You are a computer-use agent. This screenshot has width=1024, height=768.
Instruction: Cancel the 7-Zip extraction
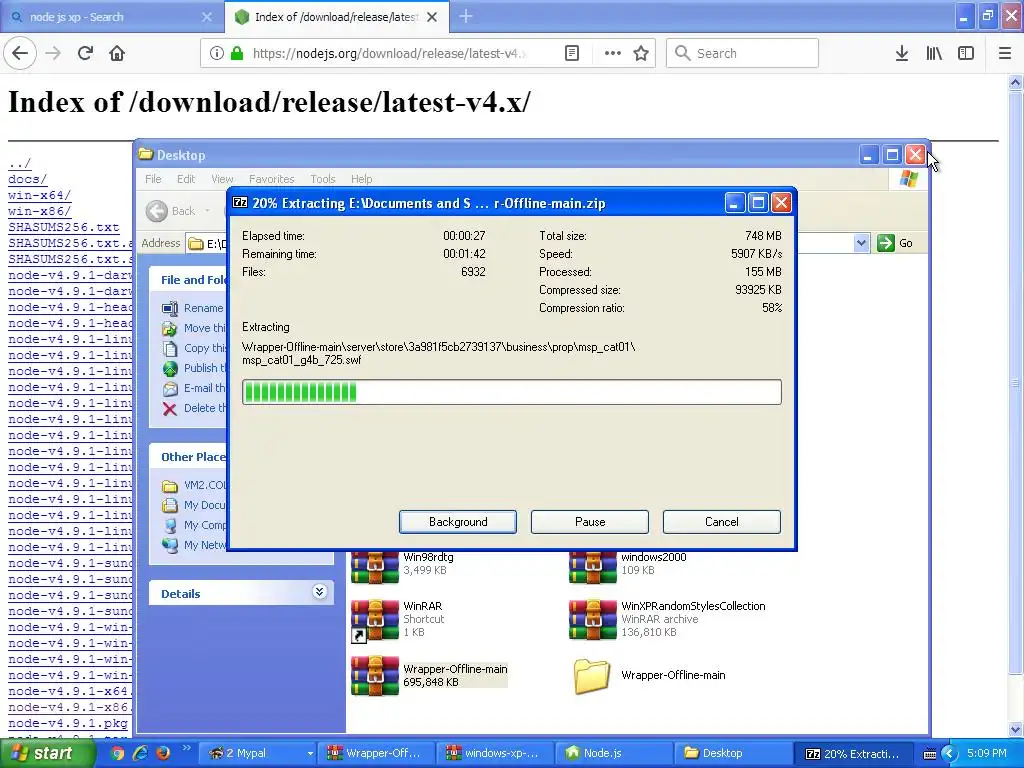click(722, 522)
